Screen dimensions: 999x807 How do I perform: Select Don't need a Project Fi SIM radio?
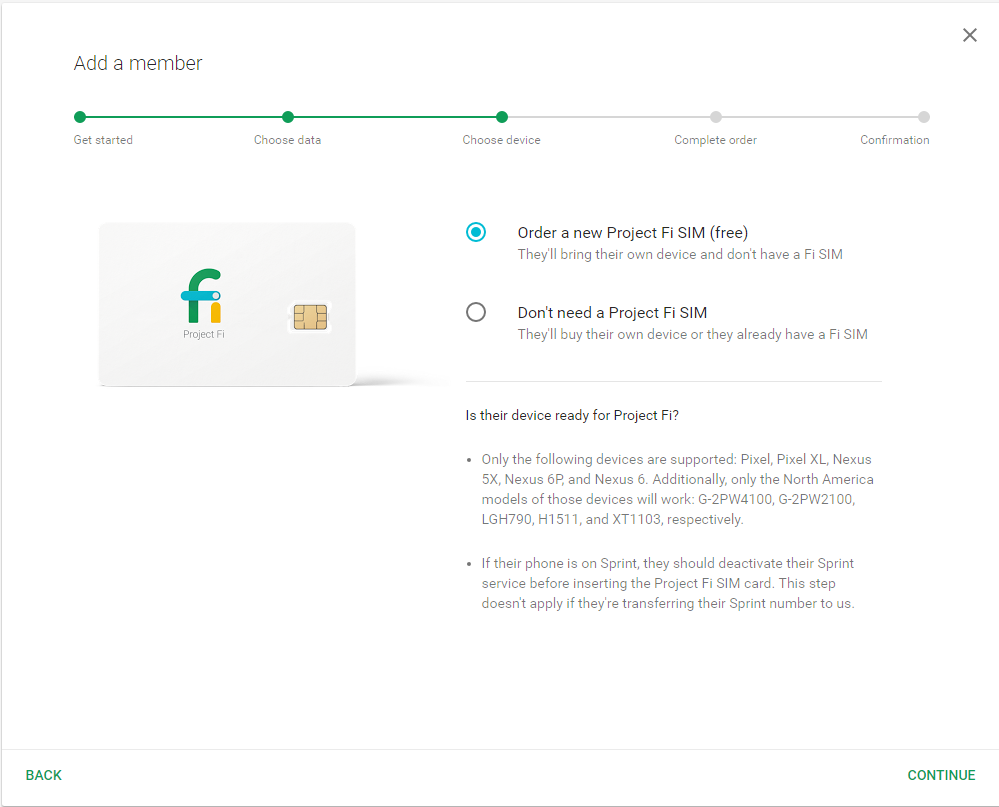(476, 312)
